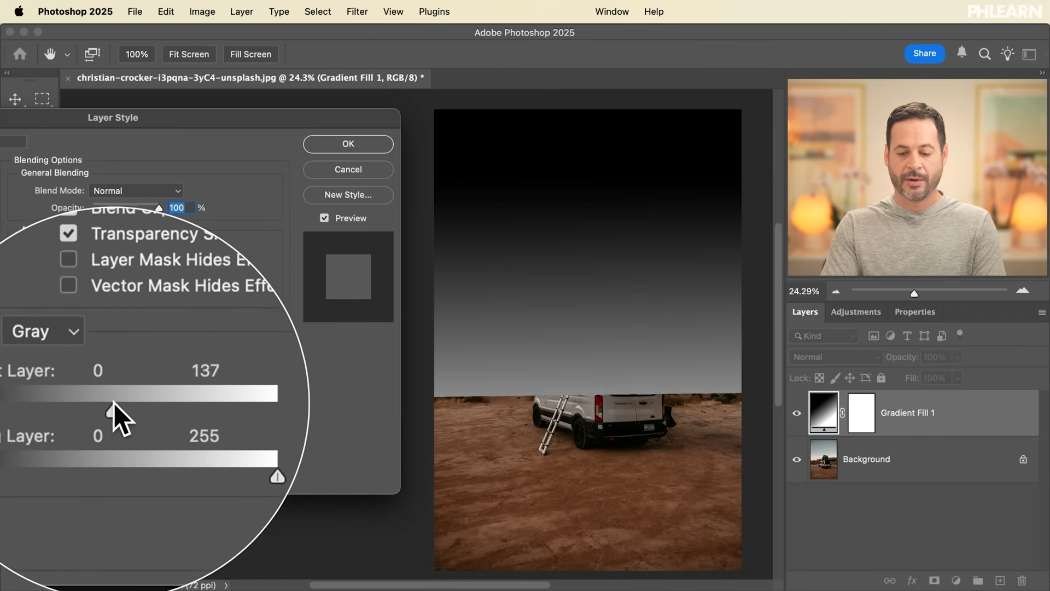Filter layers by shape layers icon
Screen dimensions: 1050x591
pos(924,336)
